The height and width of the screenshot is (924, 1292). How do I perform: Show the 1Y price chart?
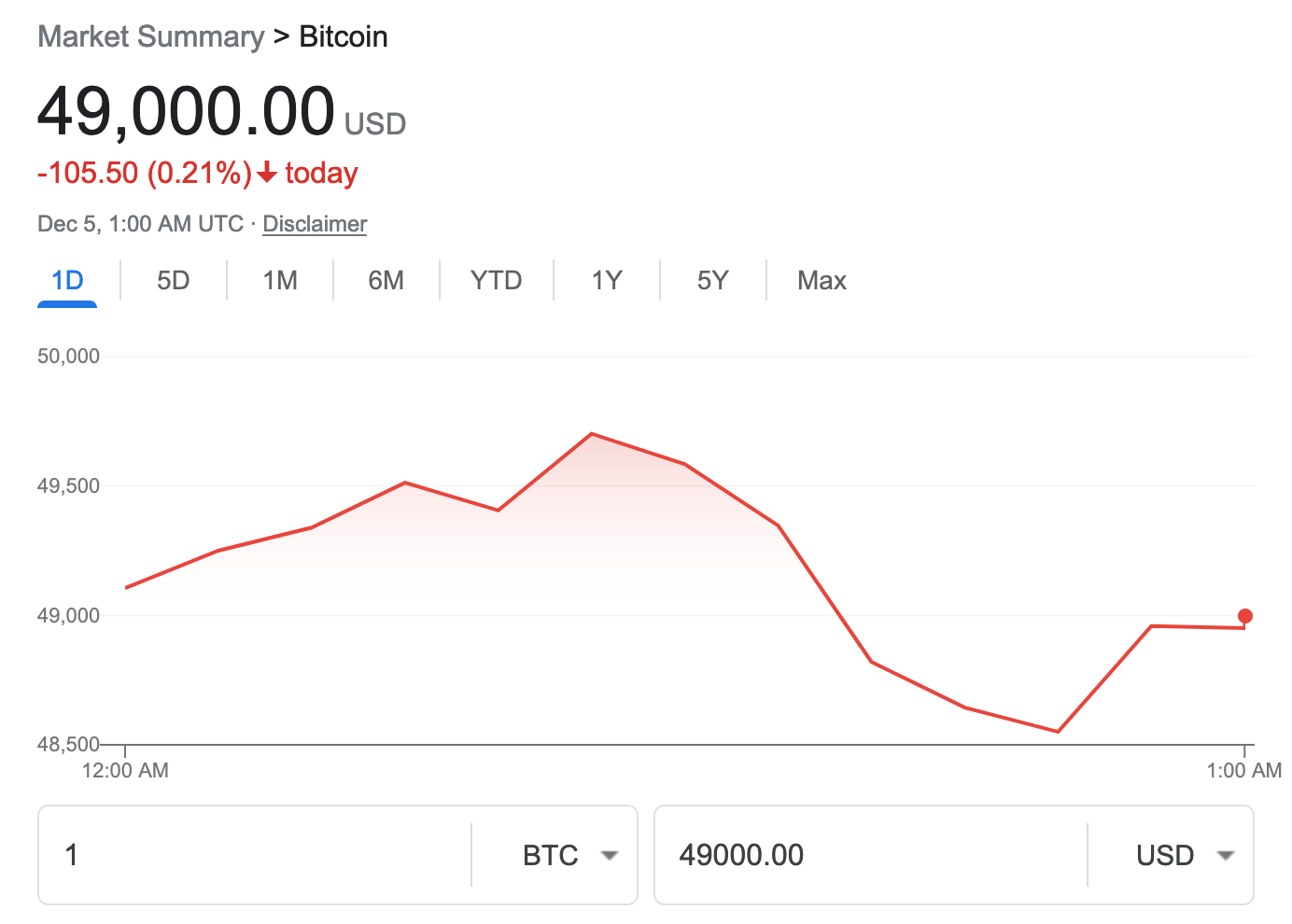tap(606, 281)
